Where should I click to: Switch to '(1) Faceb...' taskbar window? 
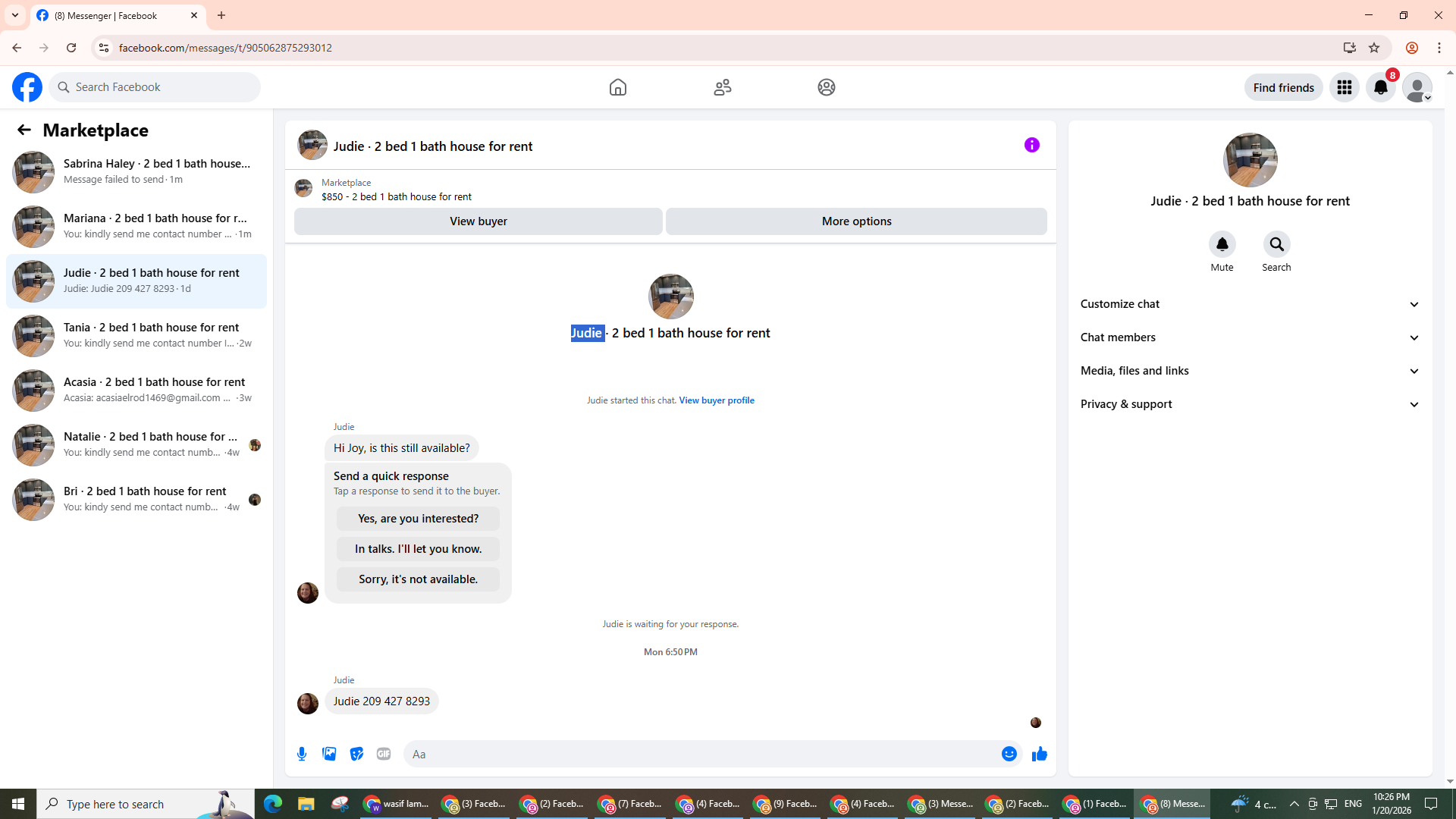[x=1095, y=804]
